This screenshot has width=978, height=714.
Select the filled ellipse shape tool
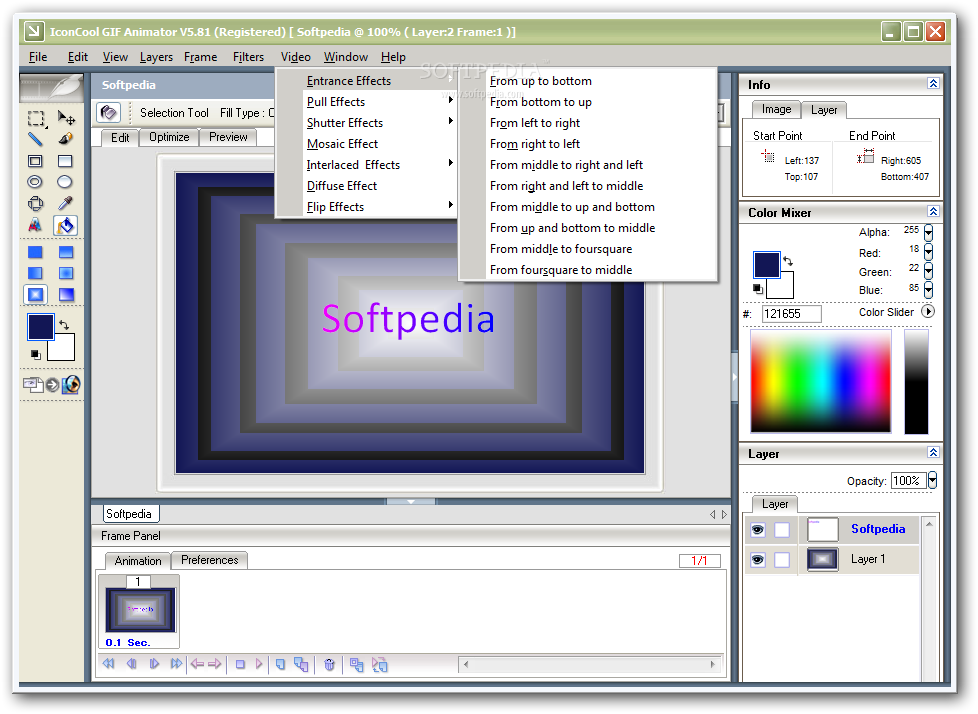(x=66, y=181)
